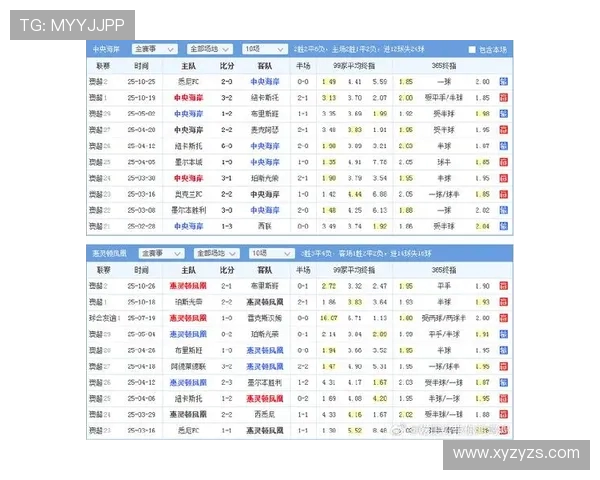Click 比分 column header in 中央海岸 table

point(227,66)
